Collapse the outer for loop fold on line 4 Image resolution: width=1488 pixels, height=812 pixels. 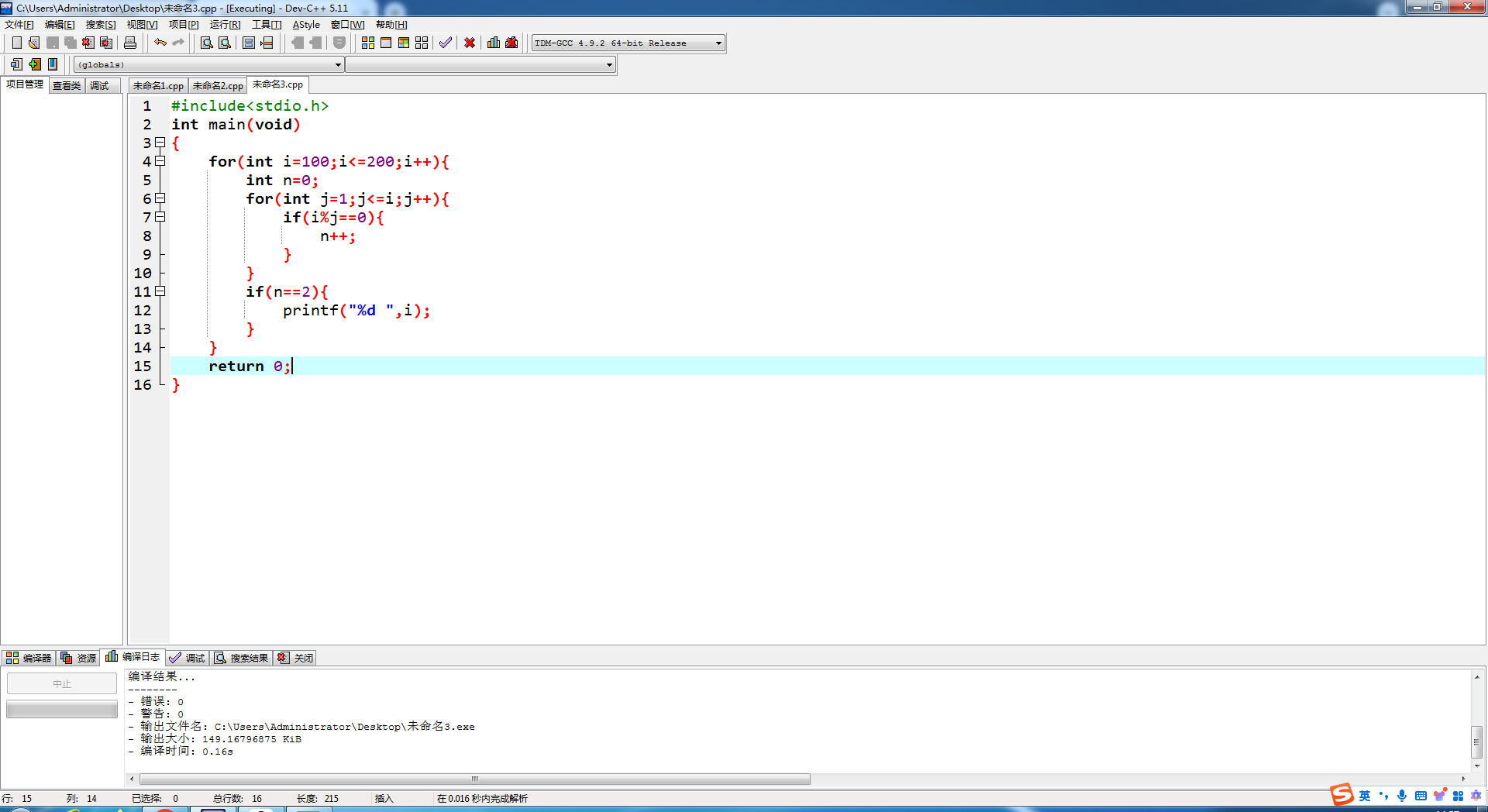(160, 161)
